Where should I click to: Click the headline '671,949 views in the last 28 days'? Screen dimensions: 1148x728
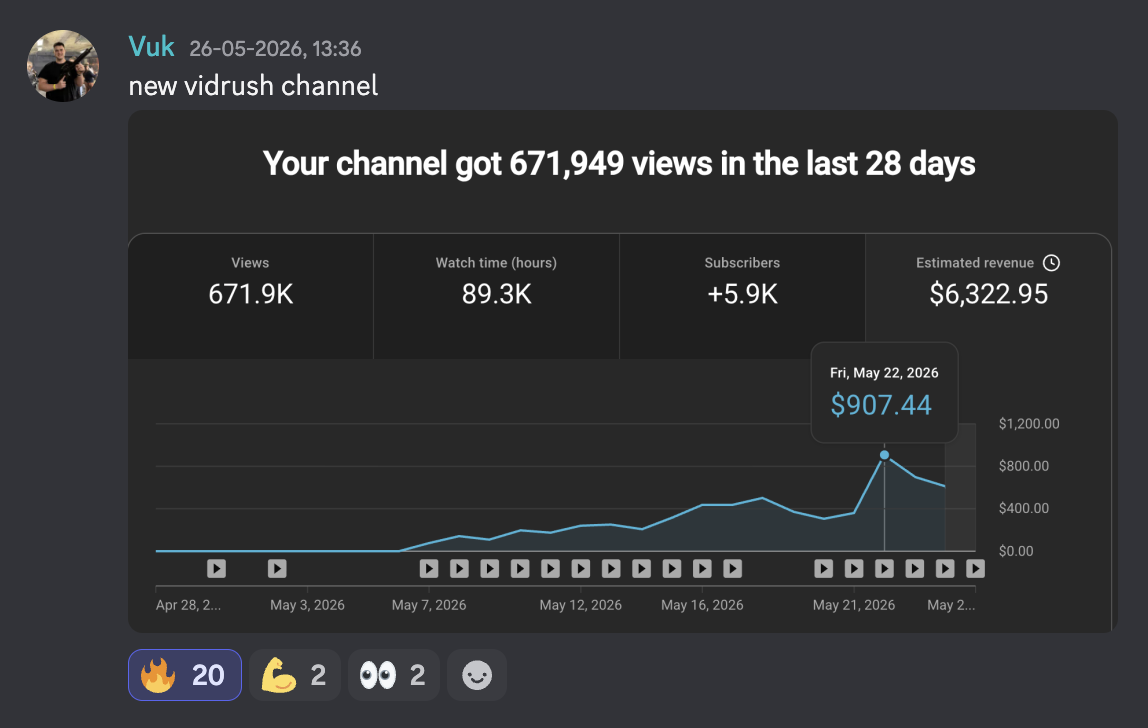pyautogui.click(x=742, y=163)
